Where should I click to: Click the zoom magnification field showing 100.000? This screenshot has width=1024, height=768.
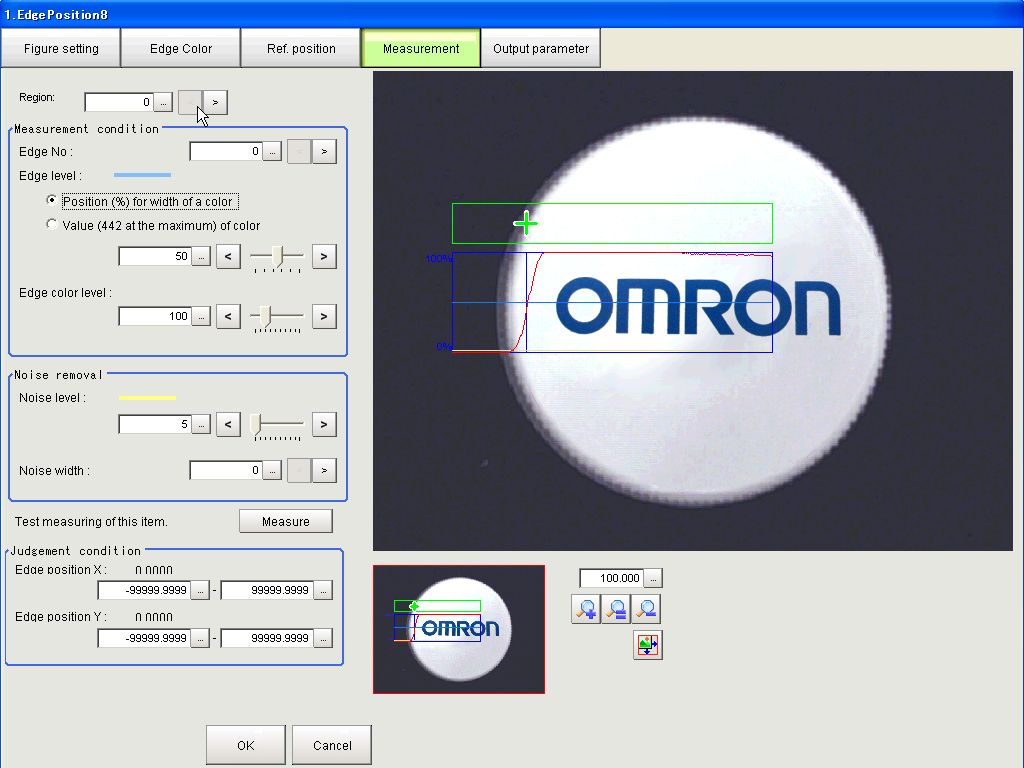[x=612, y=578]
